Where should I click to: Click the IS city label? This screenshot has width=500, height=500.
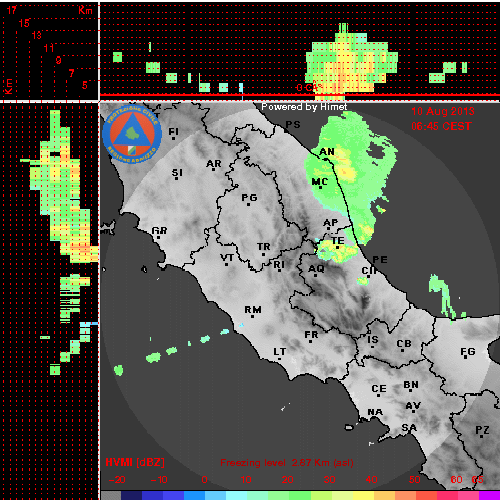click(373, 340)
